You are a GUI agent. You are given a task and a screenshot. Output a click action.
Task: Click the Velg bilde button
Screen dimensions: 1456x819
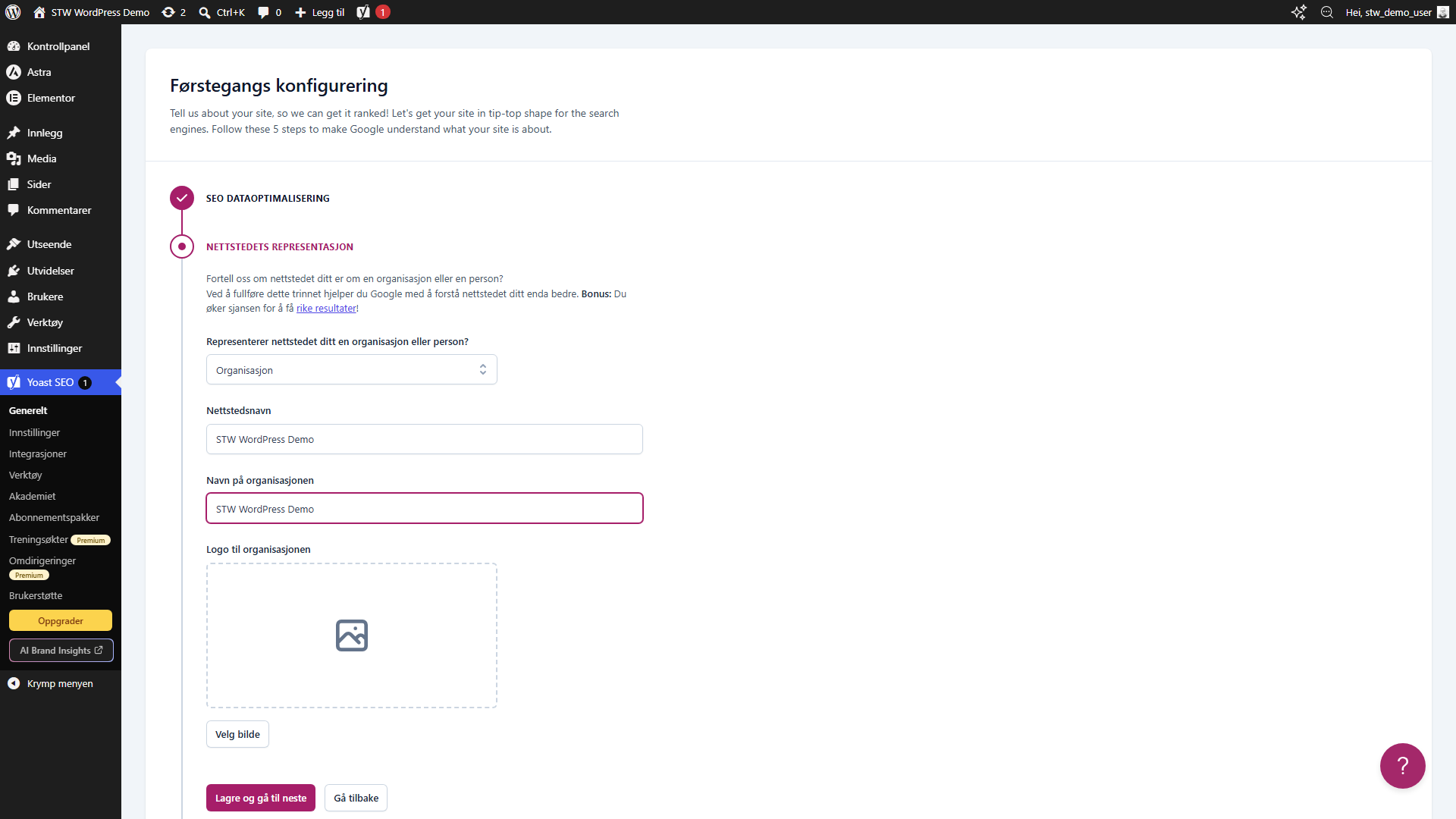click(x=237, y=734)
